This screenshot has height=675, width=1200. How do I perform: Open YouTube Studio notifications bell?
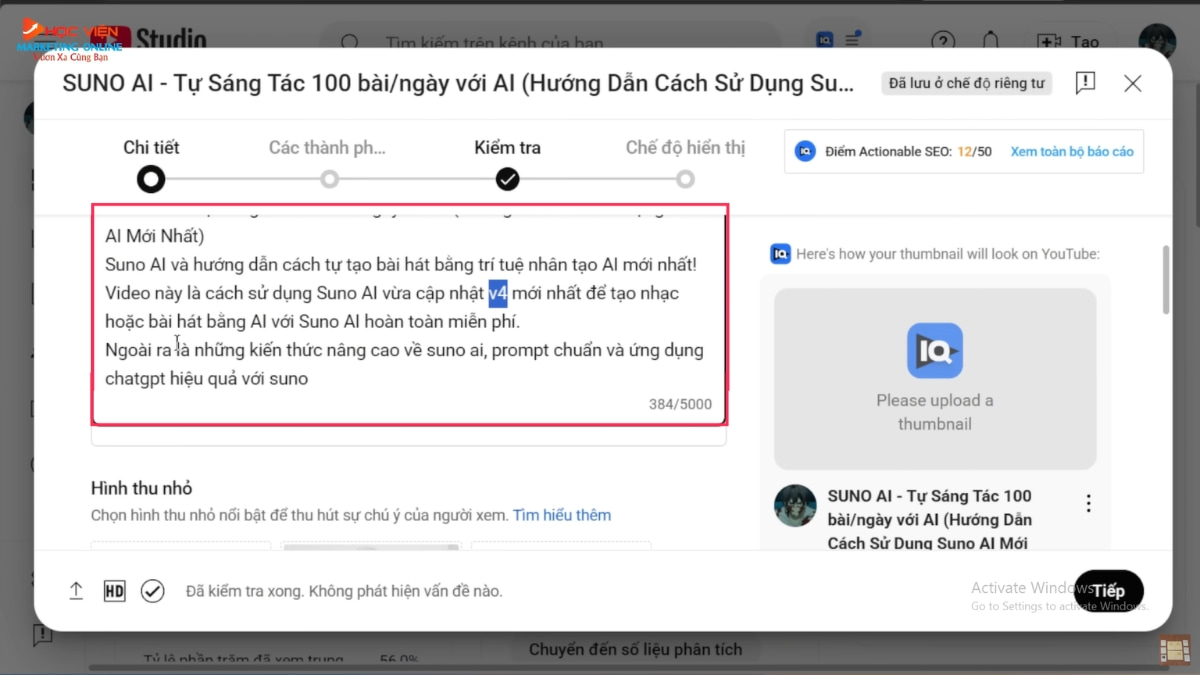click(990, 42)
